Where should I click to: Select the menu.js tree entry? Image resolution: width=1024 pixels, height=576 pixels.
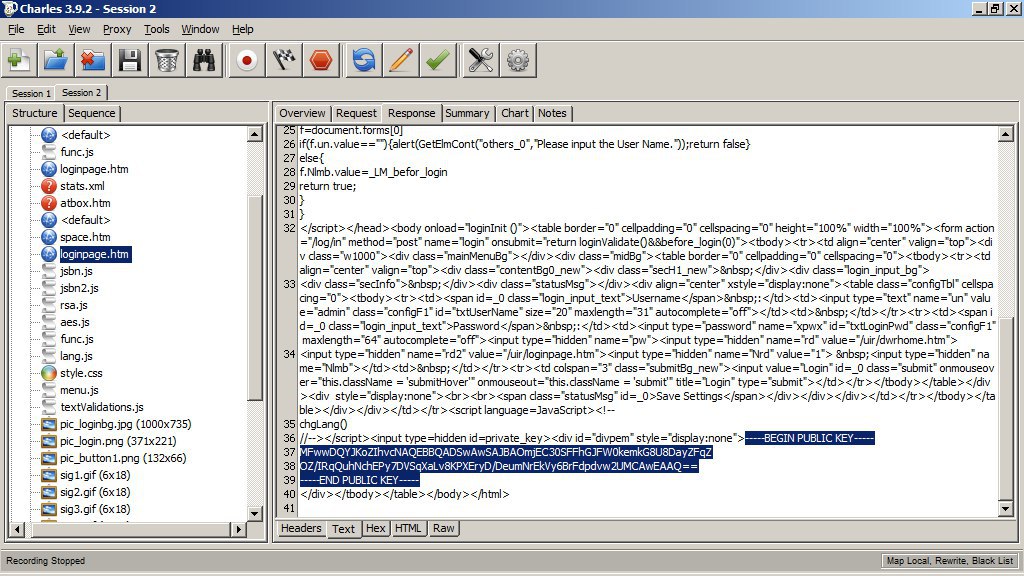(79, 390)
